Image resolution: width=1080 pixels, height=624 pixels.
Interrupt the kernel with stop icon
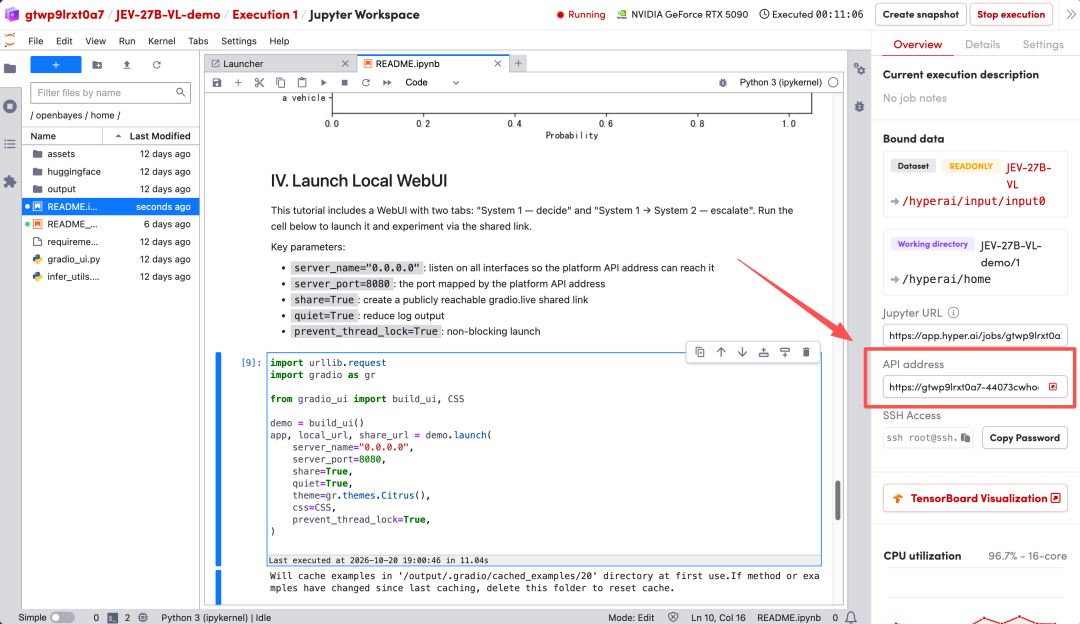(x=344, y=83)
